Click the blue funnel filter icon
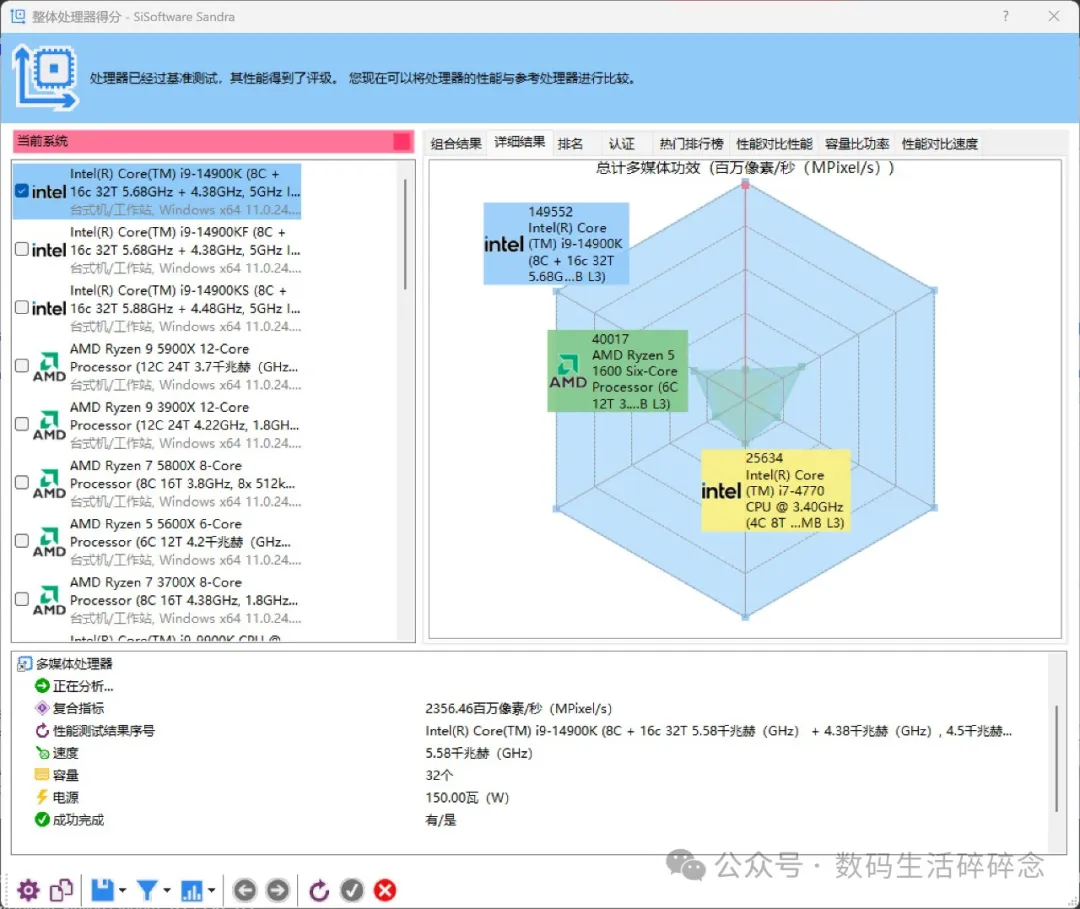This screenshot has height=909, width=1080. click(147, 890)
